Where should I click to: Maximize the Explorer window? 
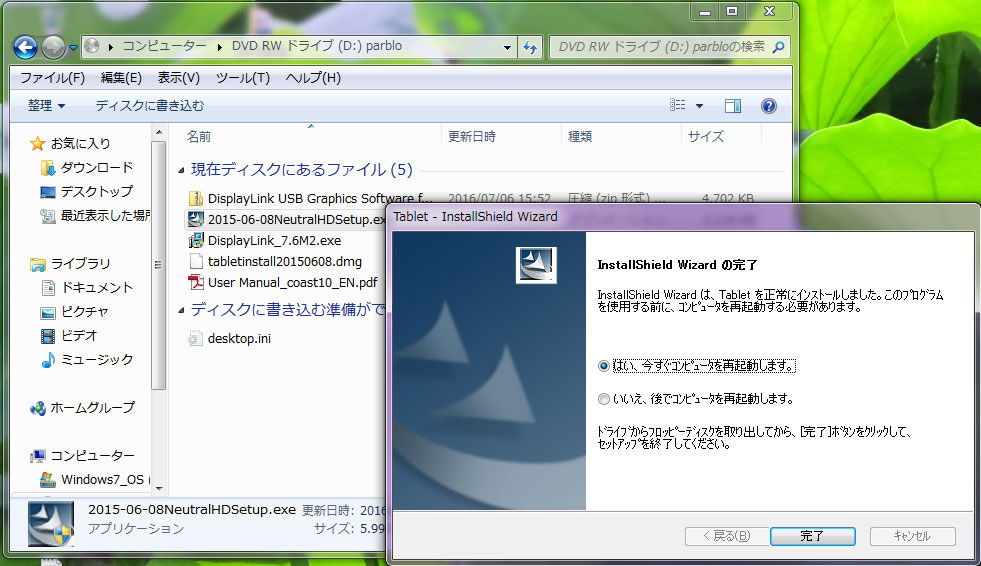[x=732, y=11]
